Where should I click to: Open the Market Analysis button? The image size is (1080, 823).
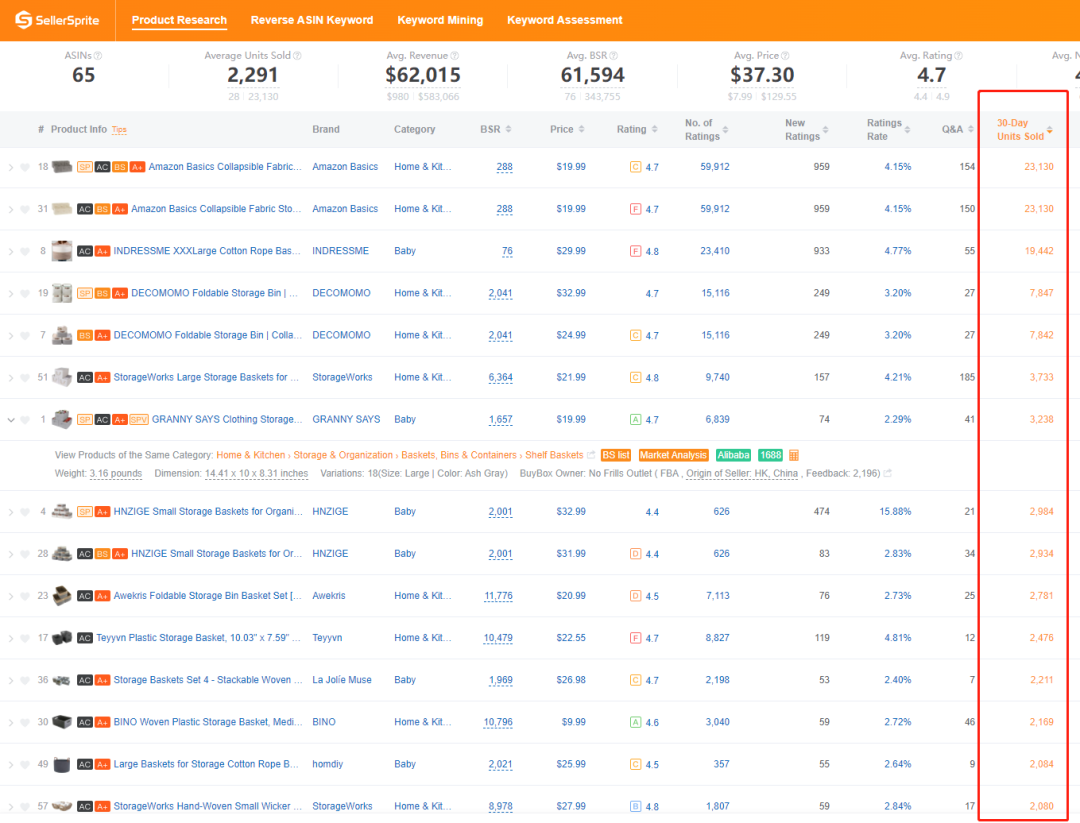click(673, 455)
